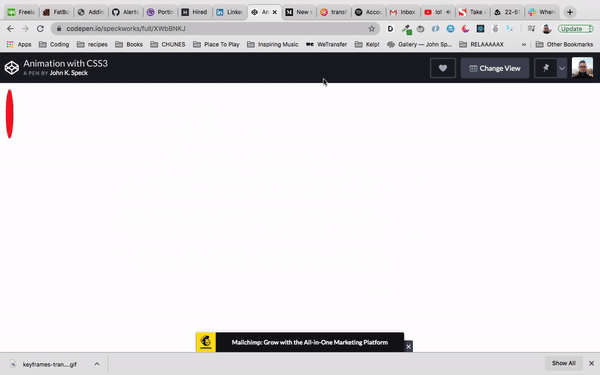This screenshot has width=600, height=375.
Task: Open the Chrome profile avatar
Action: tap(546, 29)
